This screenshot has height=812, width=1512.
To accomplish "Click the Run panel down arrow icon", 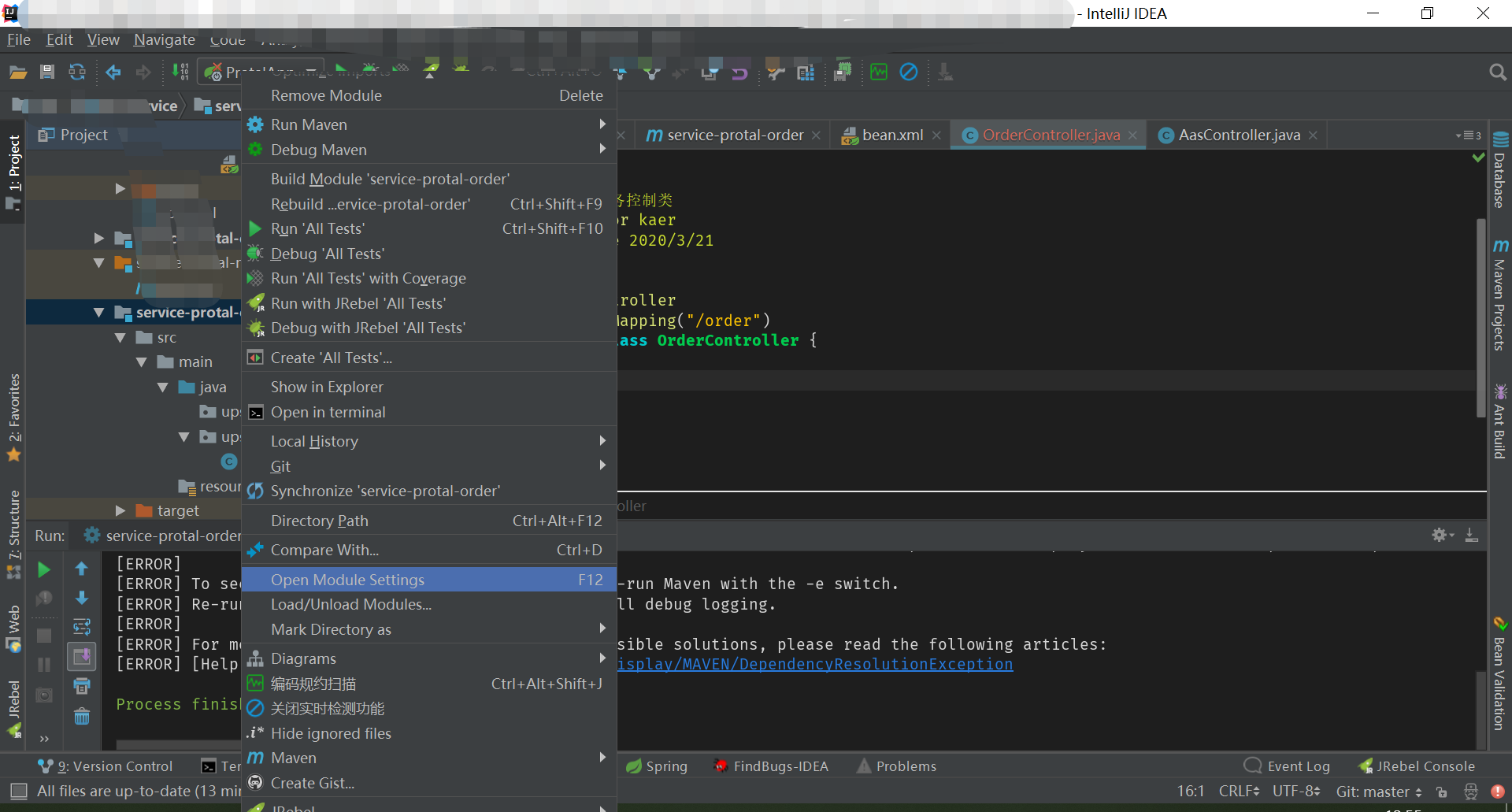I will (82, 598).
